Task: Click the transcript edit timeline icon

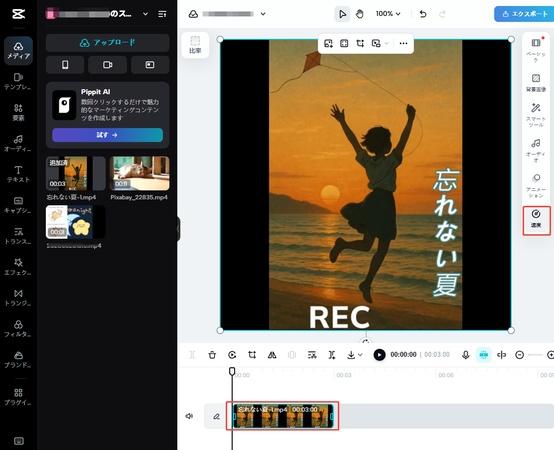Action: point(312,355)
